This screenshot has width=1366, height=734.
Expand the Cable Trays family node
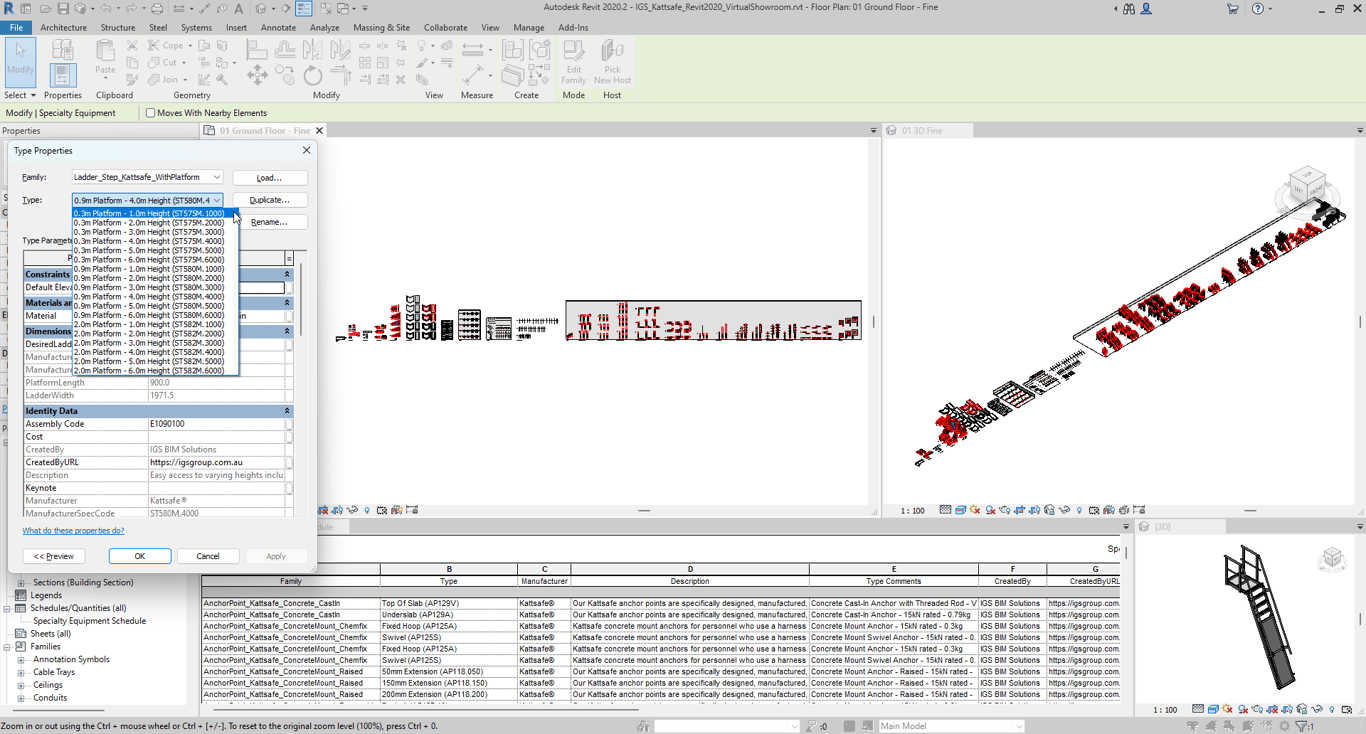pyautogui.click(x=21, y=672)
